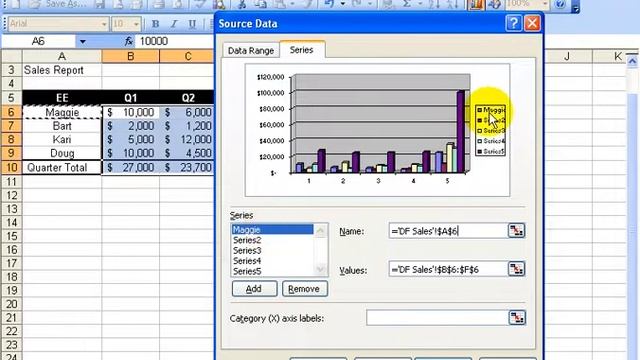Click the Q1 total cell showing 27,000
The image size is (640, 360).
point(131,168)
